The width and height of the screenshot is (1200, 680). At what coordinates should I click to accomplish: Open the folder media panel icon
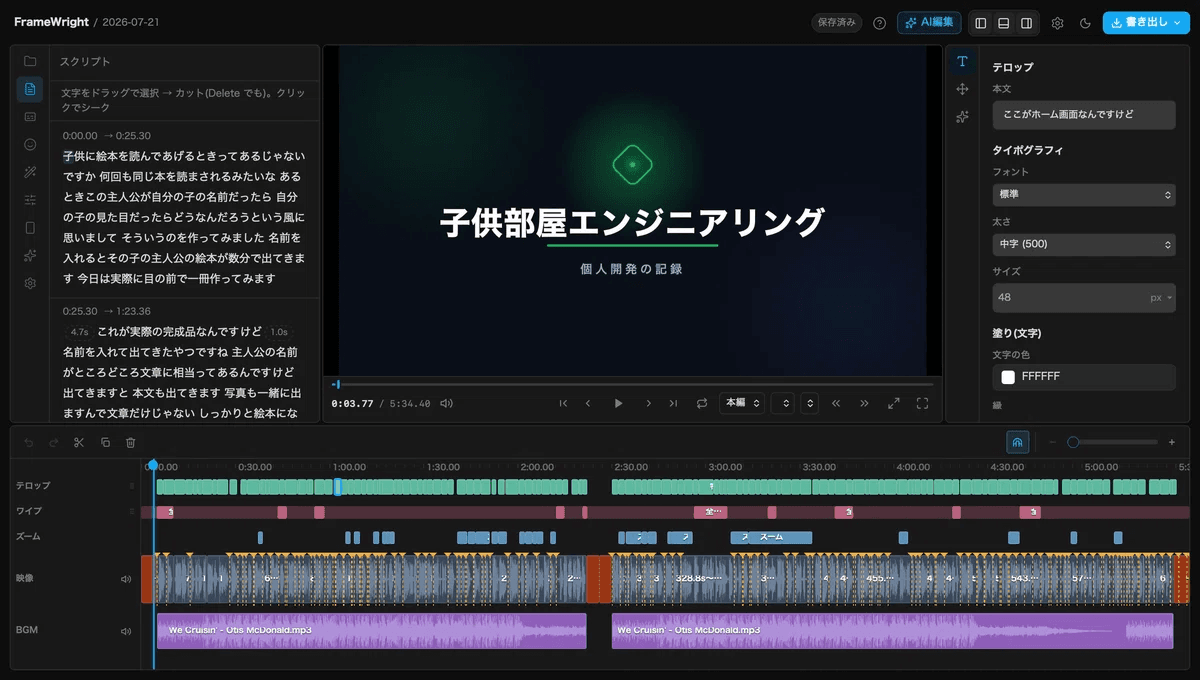(x=30, y=61)
